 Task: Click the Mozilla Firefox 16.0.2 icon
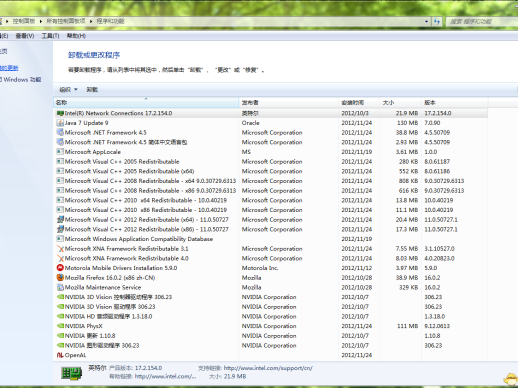pyautogui.click(x=60, y=278)
